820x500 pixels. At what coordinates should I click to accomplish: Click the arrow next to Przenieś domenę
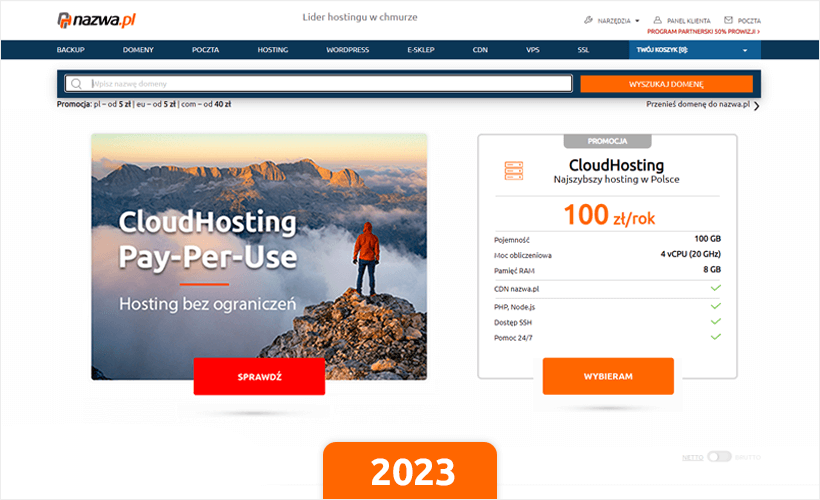point(757,106)
